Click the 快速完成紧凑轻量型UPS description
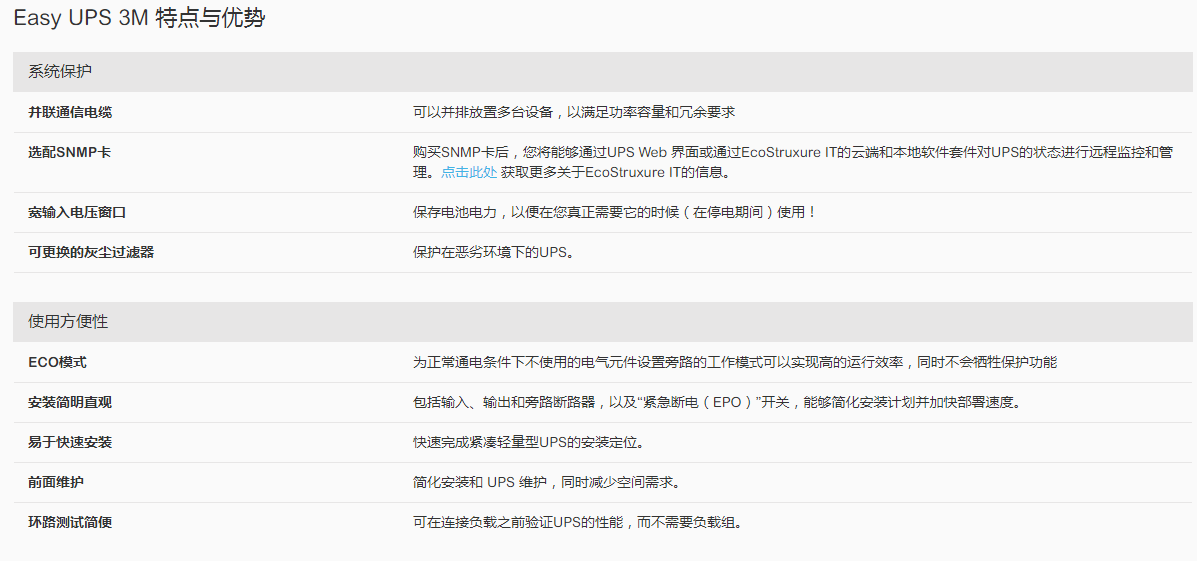Image resolution: width=1197 pixels, height=561 pixels. tap(529, 442)
